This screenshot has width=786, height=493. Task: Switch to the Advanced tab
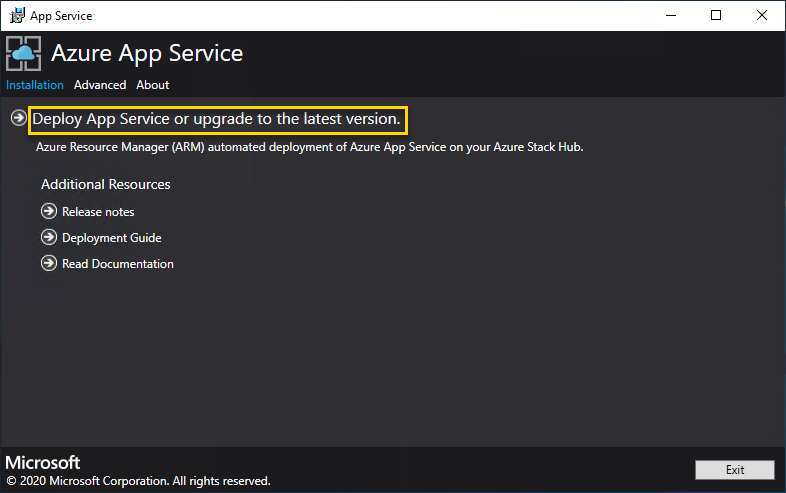pos(100,85)
